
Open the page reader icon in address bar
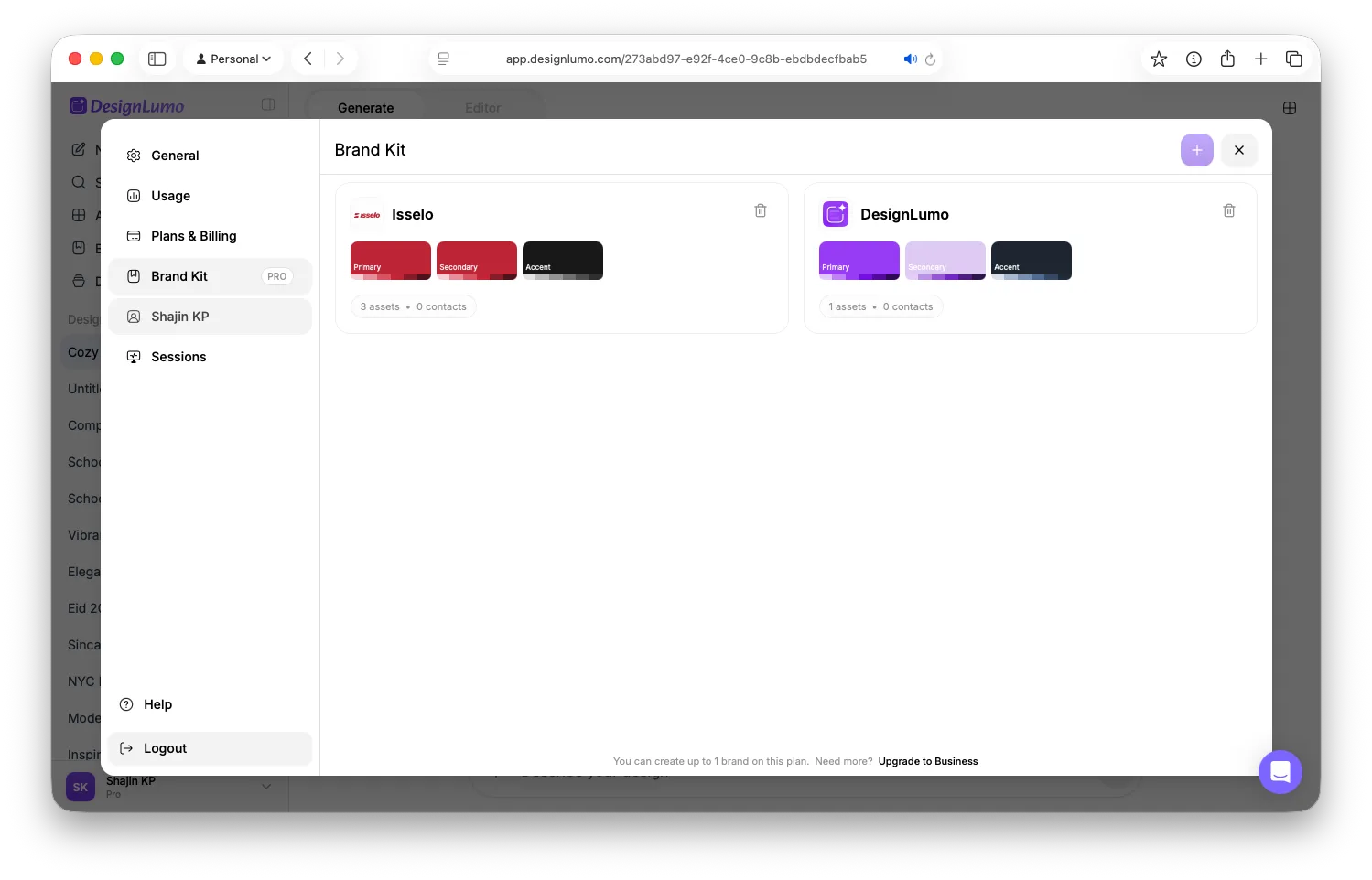pyautogui.click(x=444, y=59)
